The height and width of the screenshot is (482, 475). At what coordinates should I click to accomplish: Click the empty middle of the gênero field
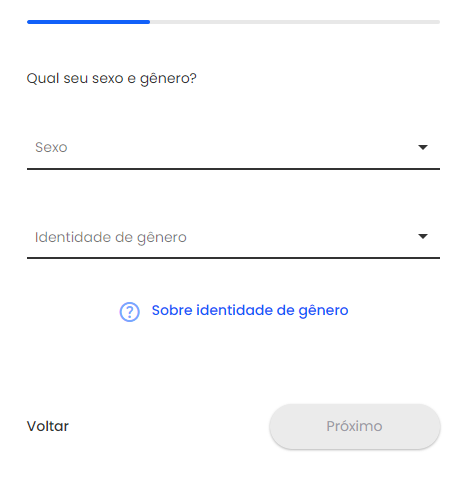300,237
